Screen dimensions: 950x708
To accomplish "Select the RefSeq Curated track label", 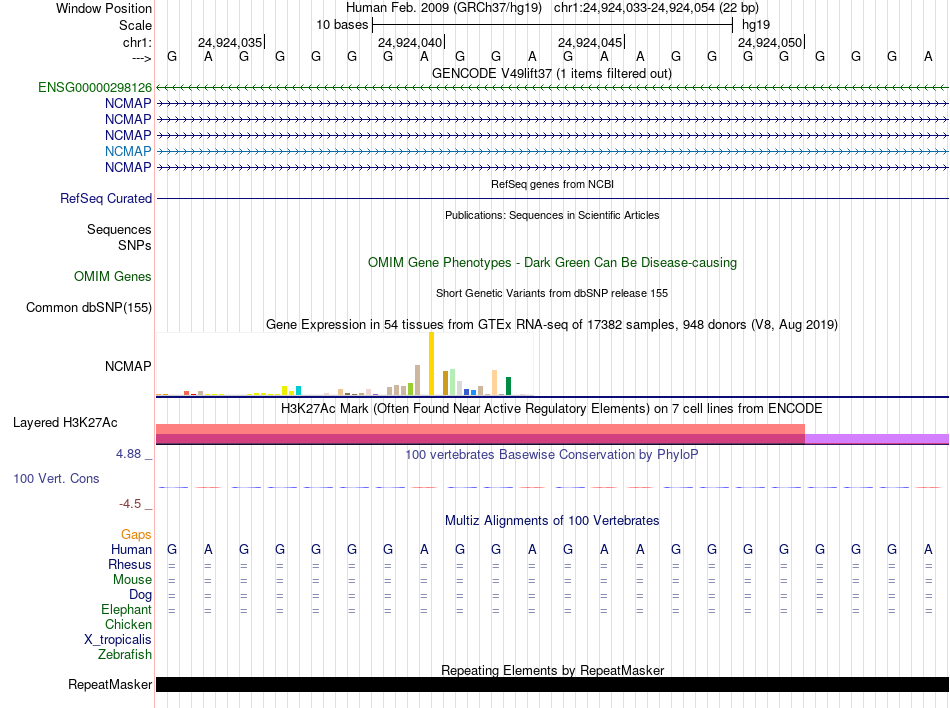I will (106, 199).
